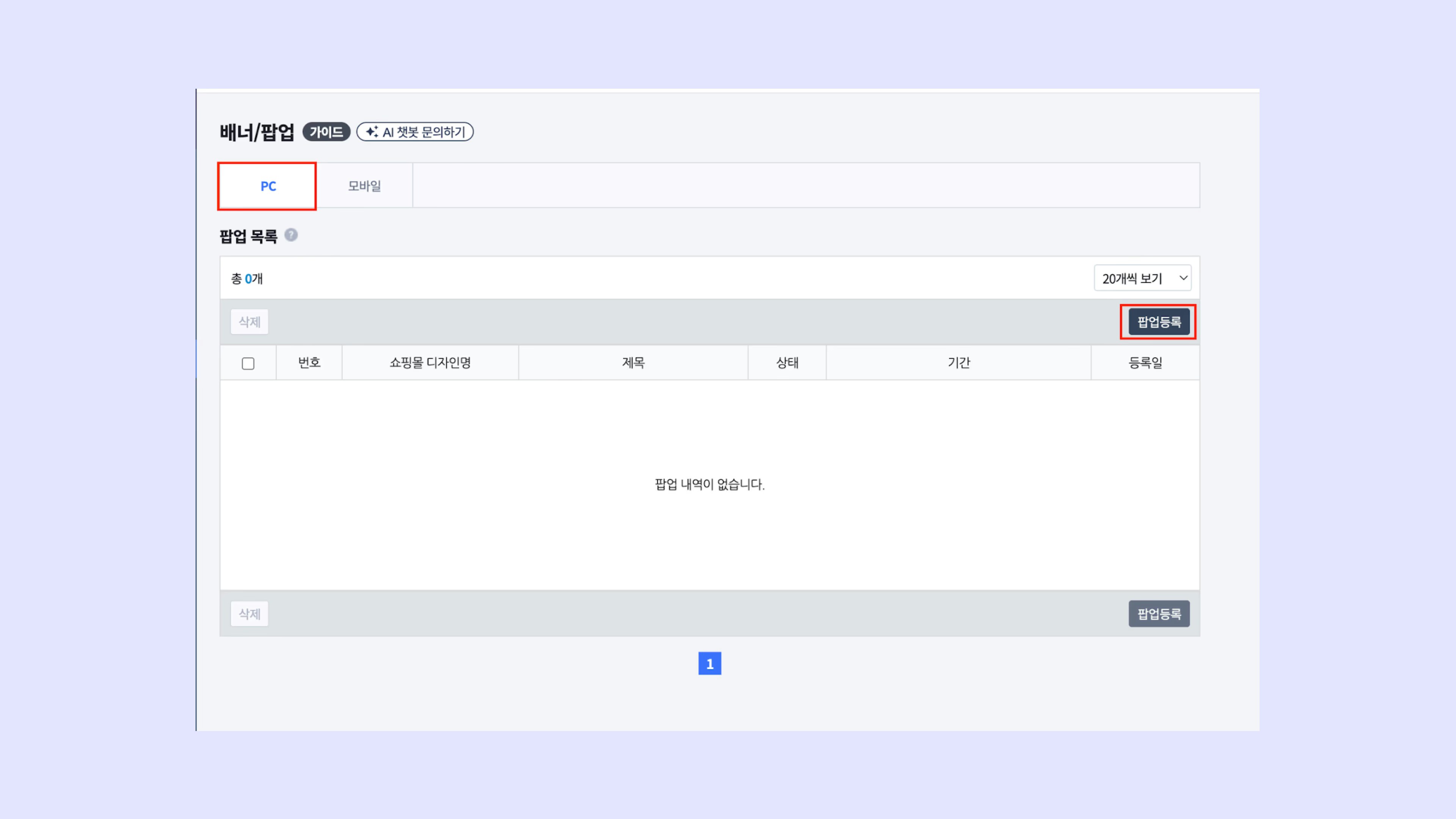Go to page 1 in pagination
The image size is (1456, 819).
tap(709, 664)
